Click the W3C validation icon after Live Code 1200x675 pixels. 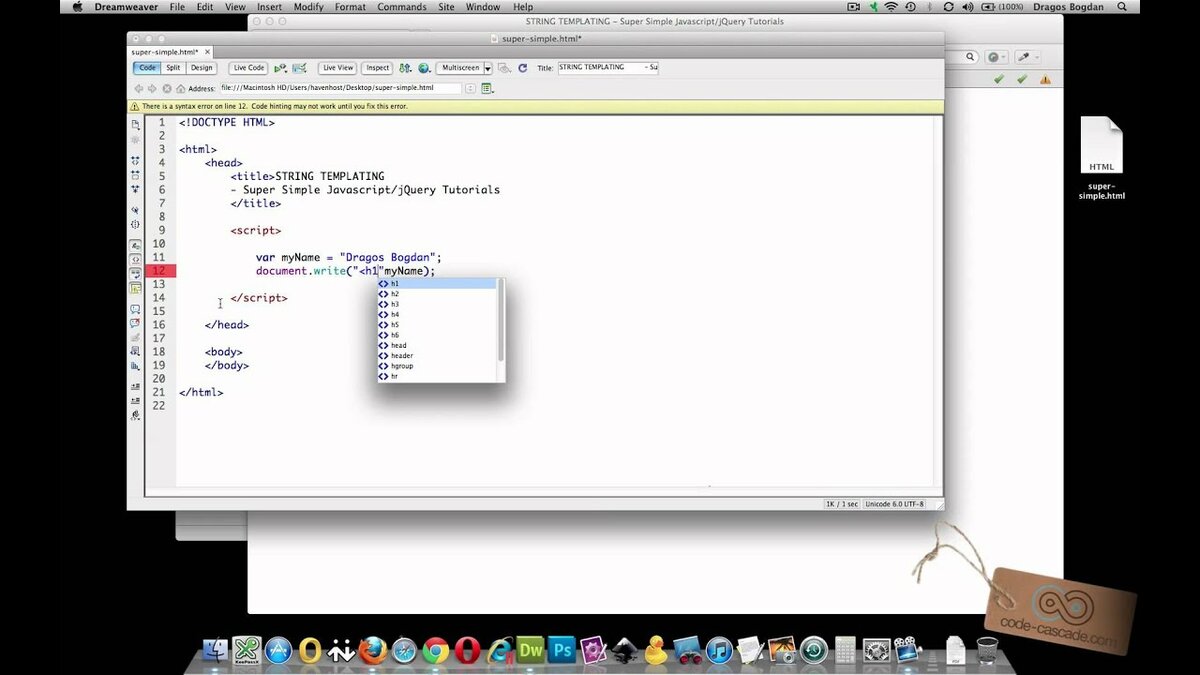tap(299, 68)
